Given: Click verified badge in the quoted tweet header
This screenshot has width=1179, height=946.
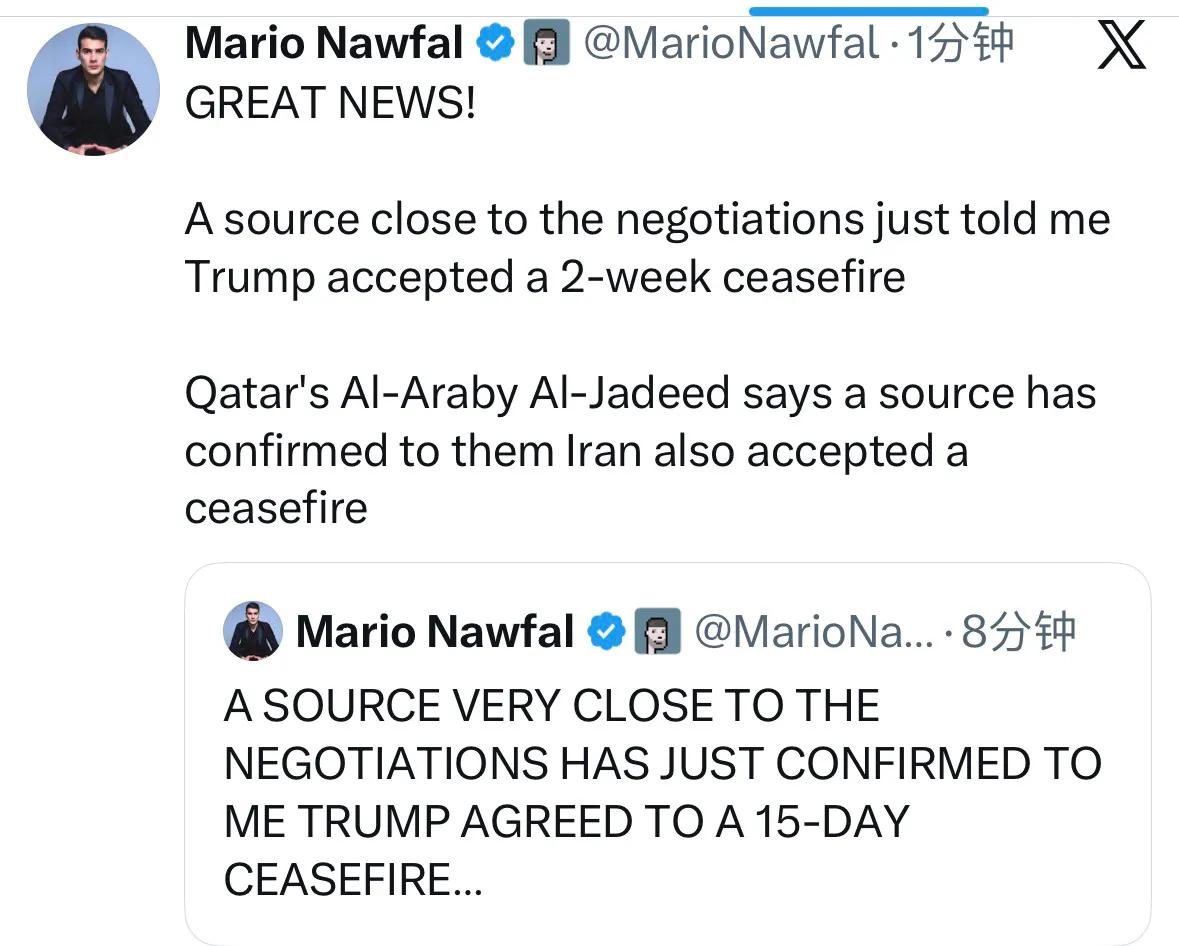Looking at the screenshot, I should click(x=608, y=632).
